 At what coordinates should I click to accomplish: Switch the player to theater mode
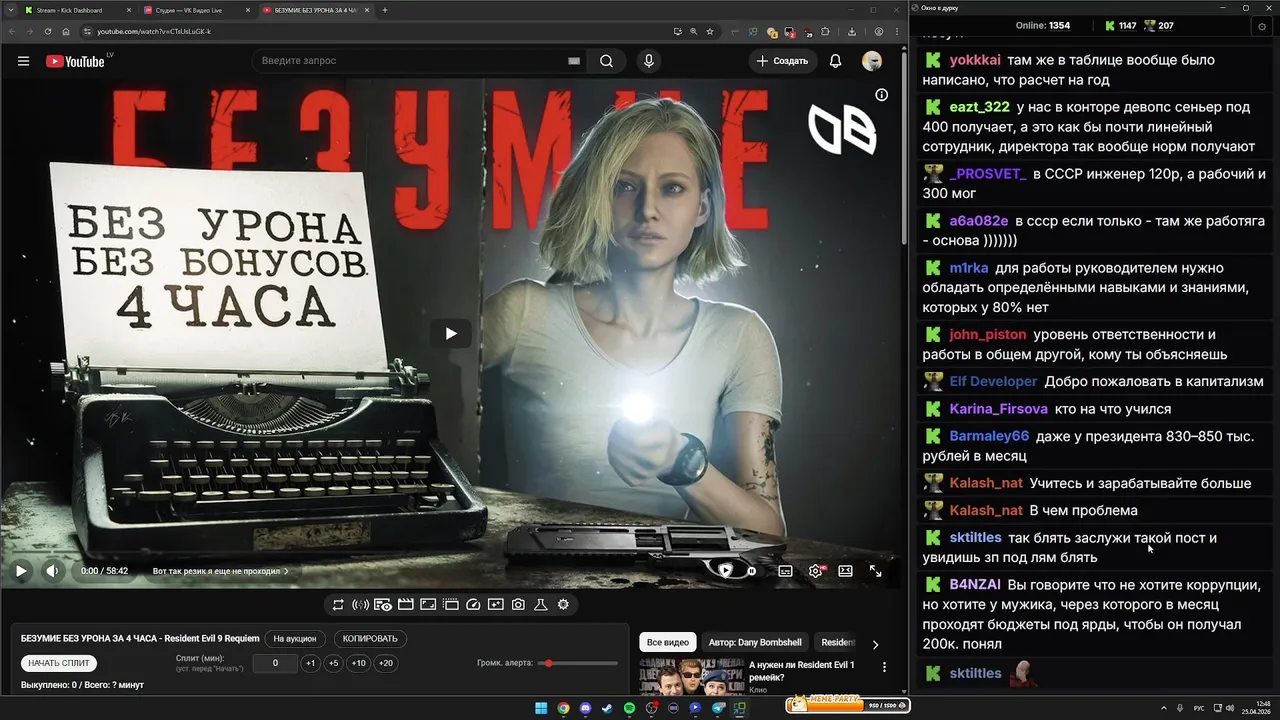point(845,571)
